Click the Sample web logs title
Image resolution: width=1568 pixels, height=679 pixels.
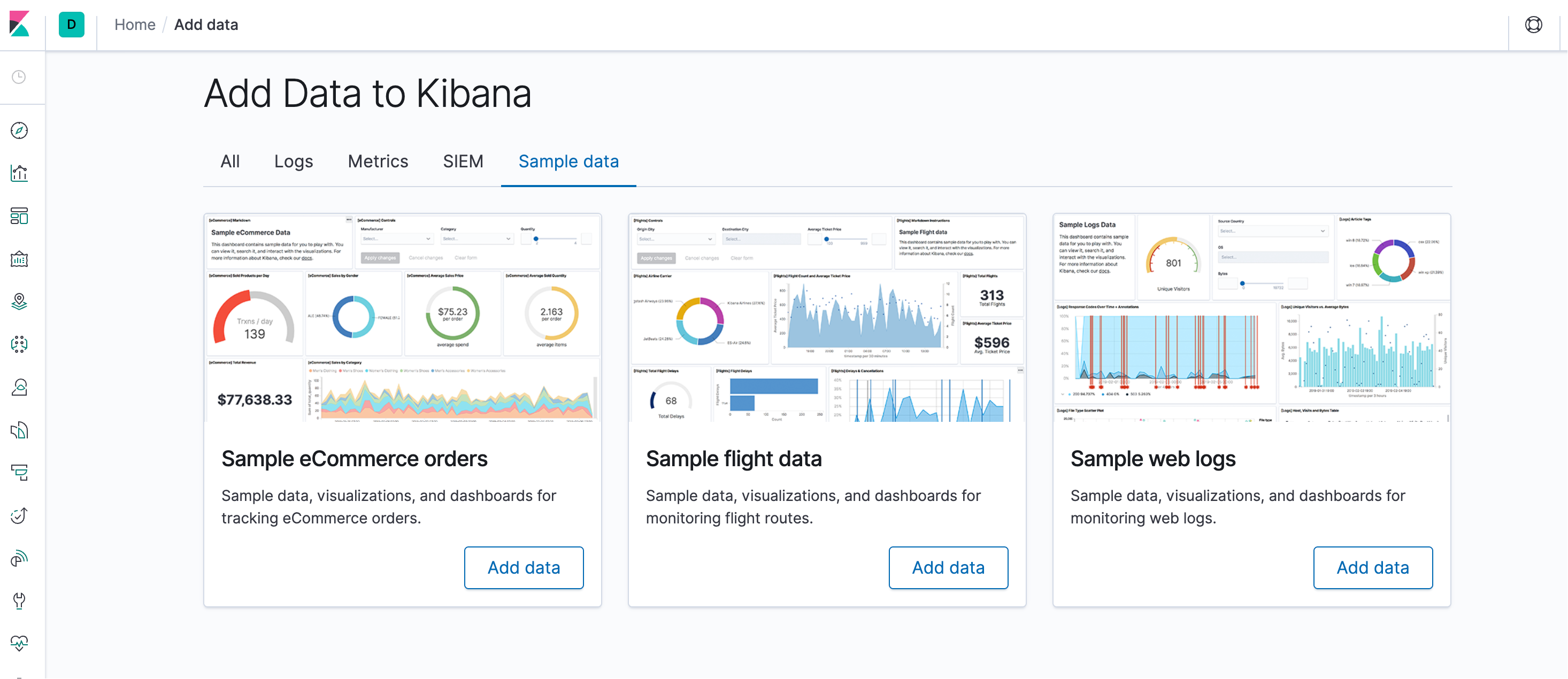(x=1153, y=459)
